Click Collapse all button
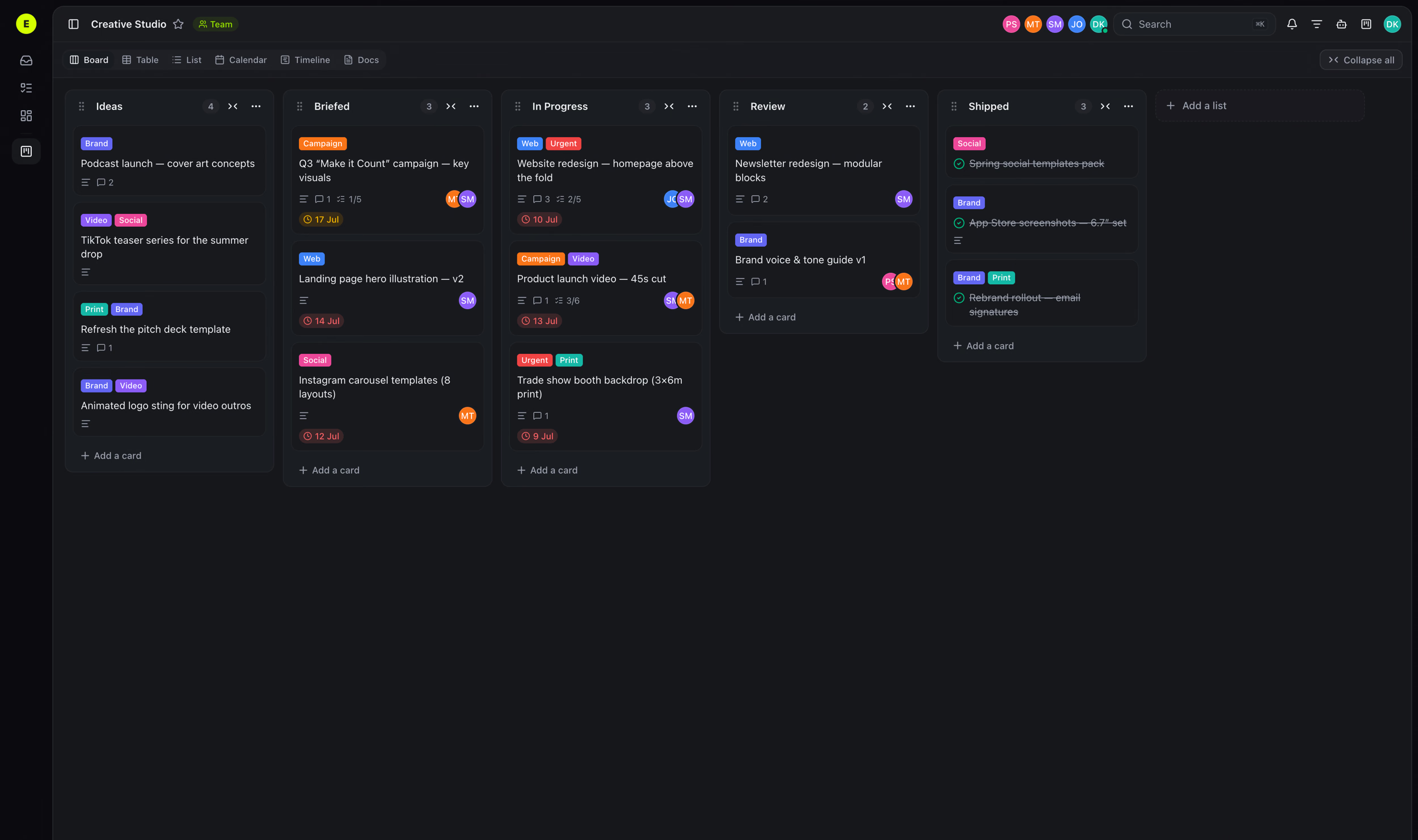Image resolution: width=1418 pixels, height=840 pixels. click(1361, 60)
